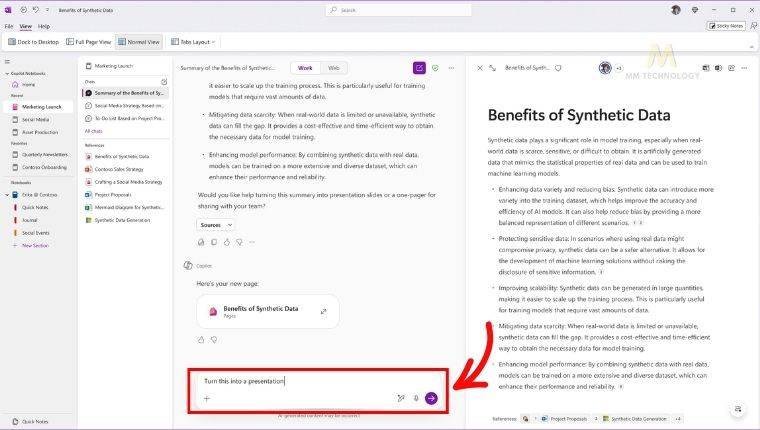Screen dimensions: 760x430
Task: Switch to Full Page View
Action: (x=89, y=42)
